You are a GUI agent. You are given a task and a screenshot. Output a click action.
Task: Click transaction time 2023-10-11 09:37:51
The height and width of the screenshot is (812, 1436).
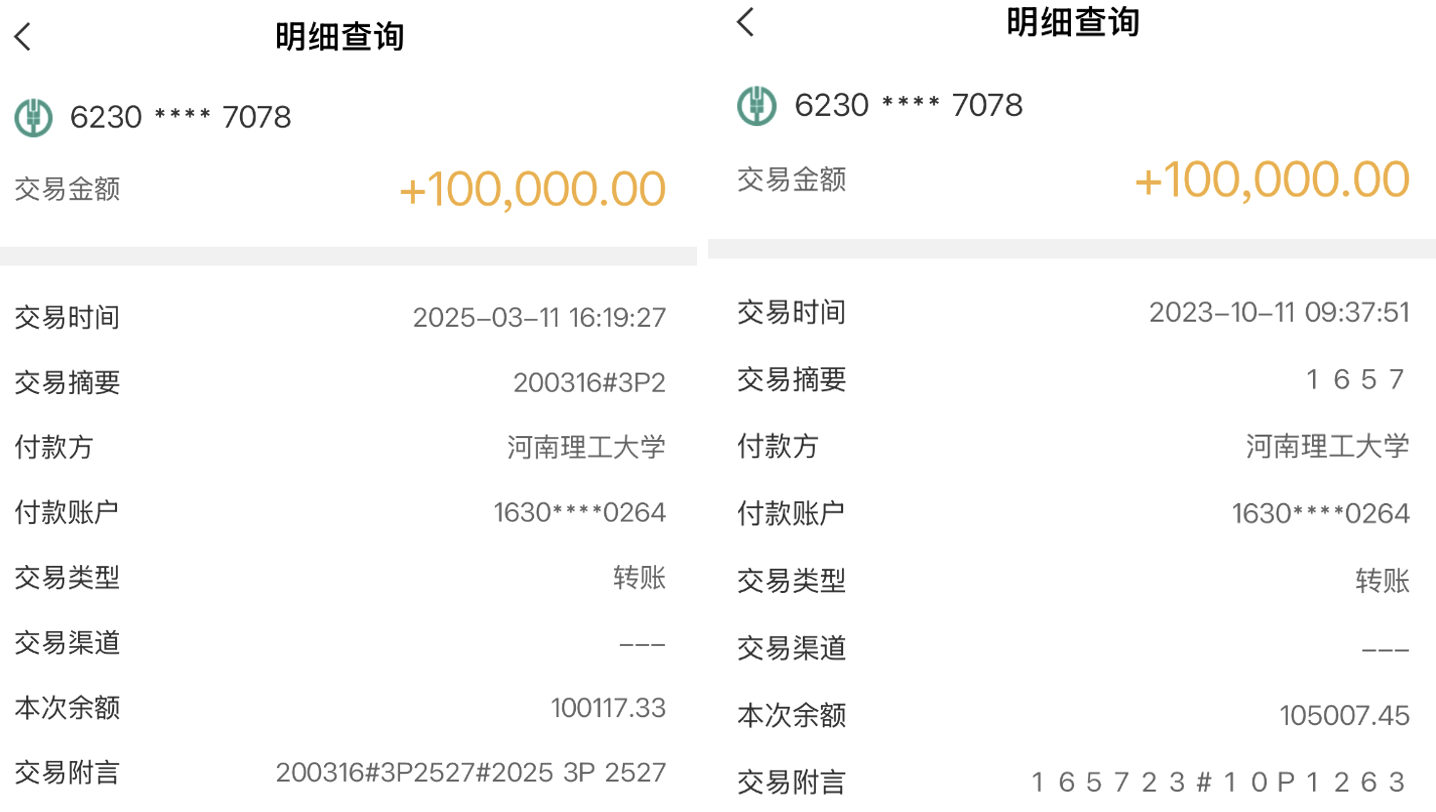click(1279, 312)
